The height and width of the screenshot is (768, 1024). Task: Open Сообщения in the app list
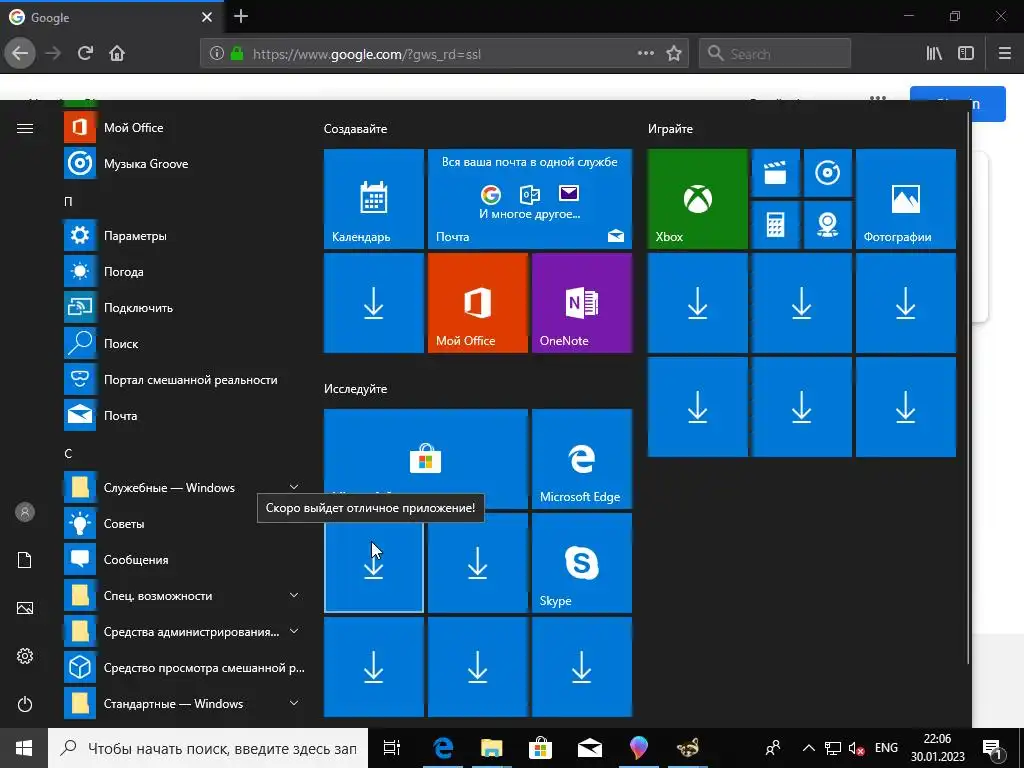(185, 559)
